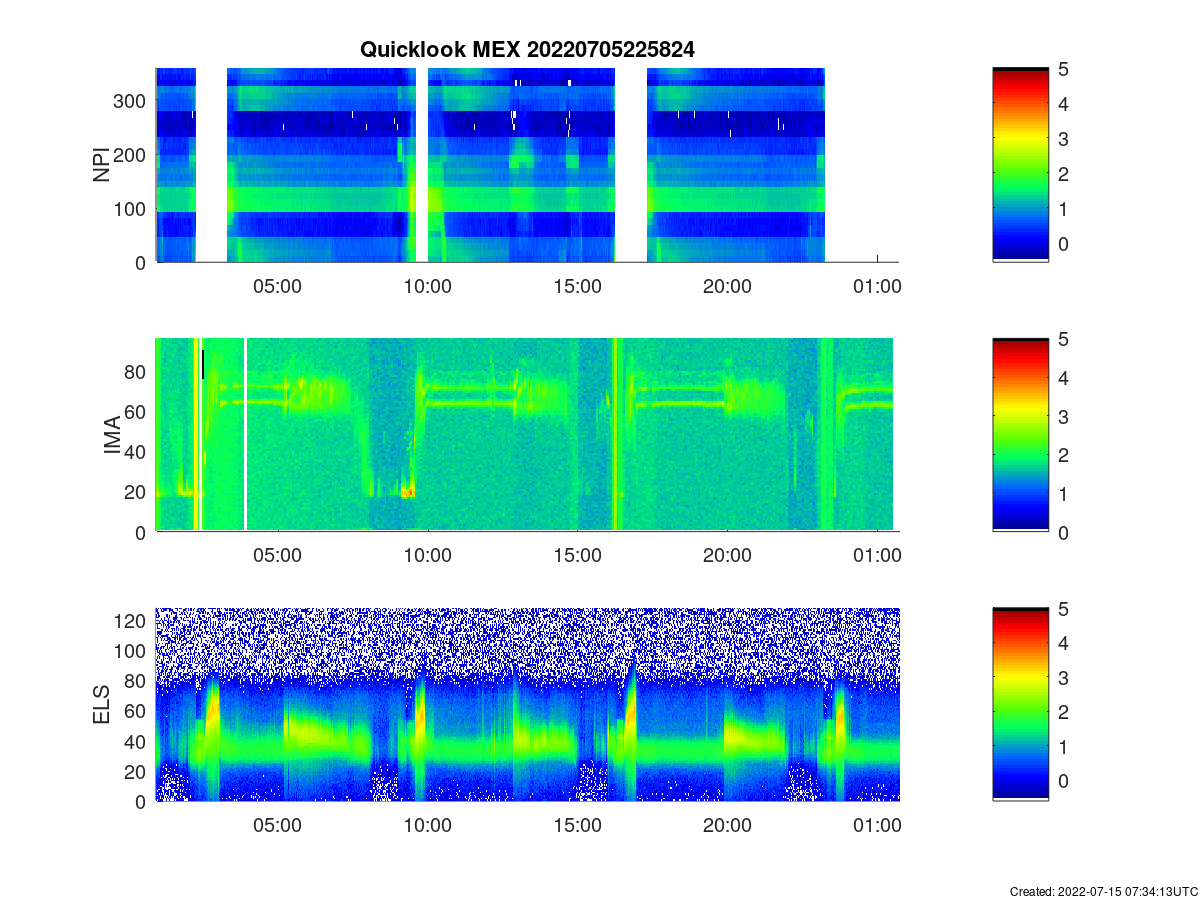
Task: Click the 10:00 tick under the IMA panel
Action: (427, 556)
